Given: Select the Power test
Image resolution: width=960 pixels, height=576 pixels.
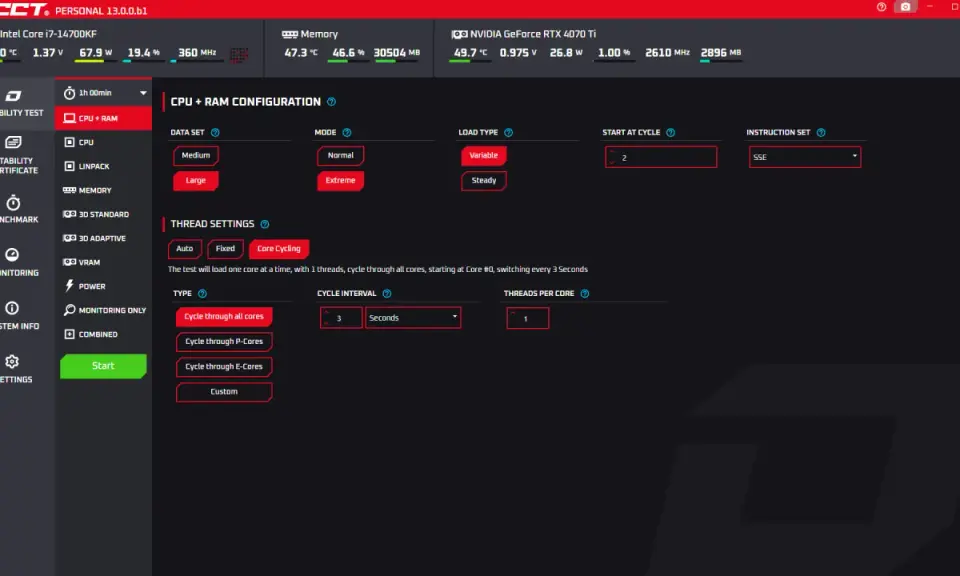Looking at the screenshot, I should coord(103,286).
